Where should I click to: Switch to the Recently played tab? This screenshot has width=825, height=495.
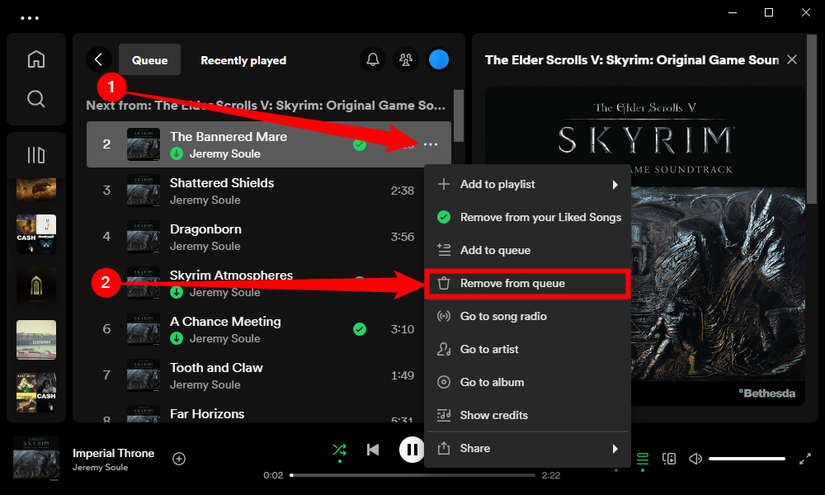pyautogui.click(x=243, y=60)
